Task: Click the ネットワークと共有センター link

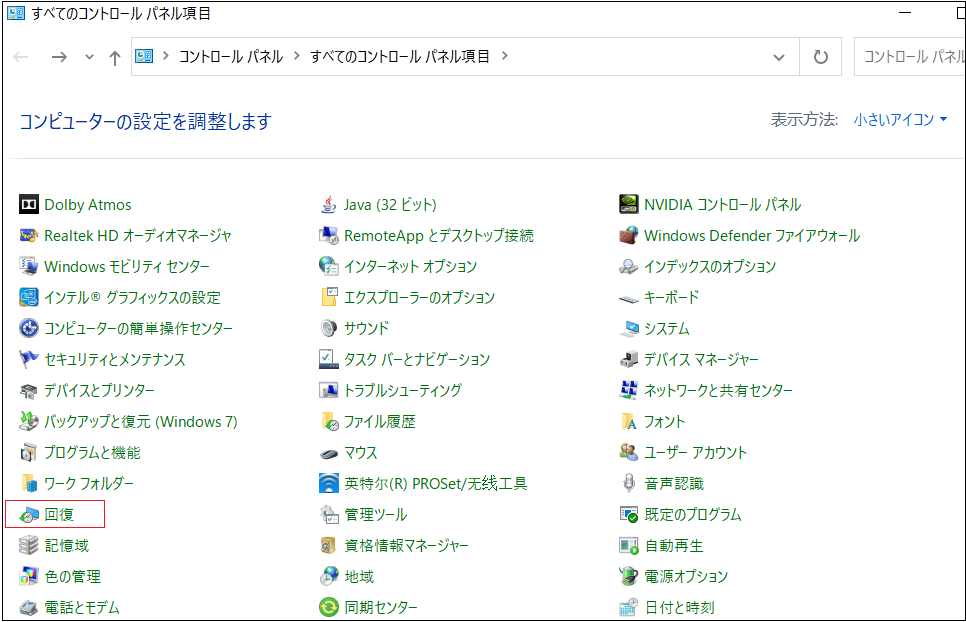Action: (x=718, y=391)
